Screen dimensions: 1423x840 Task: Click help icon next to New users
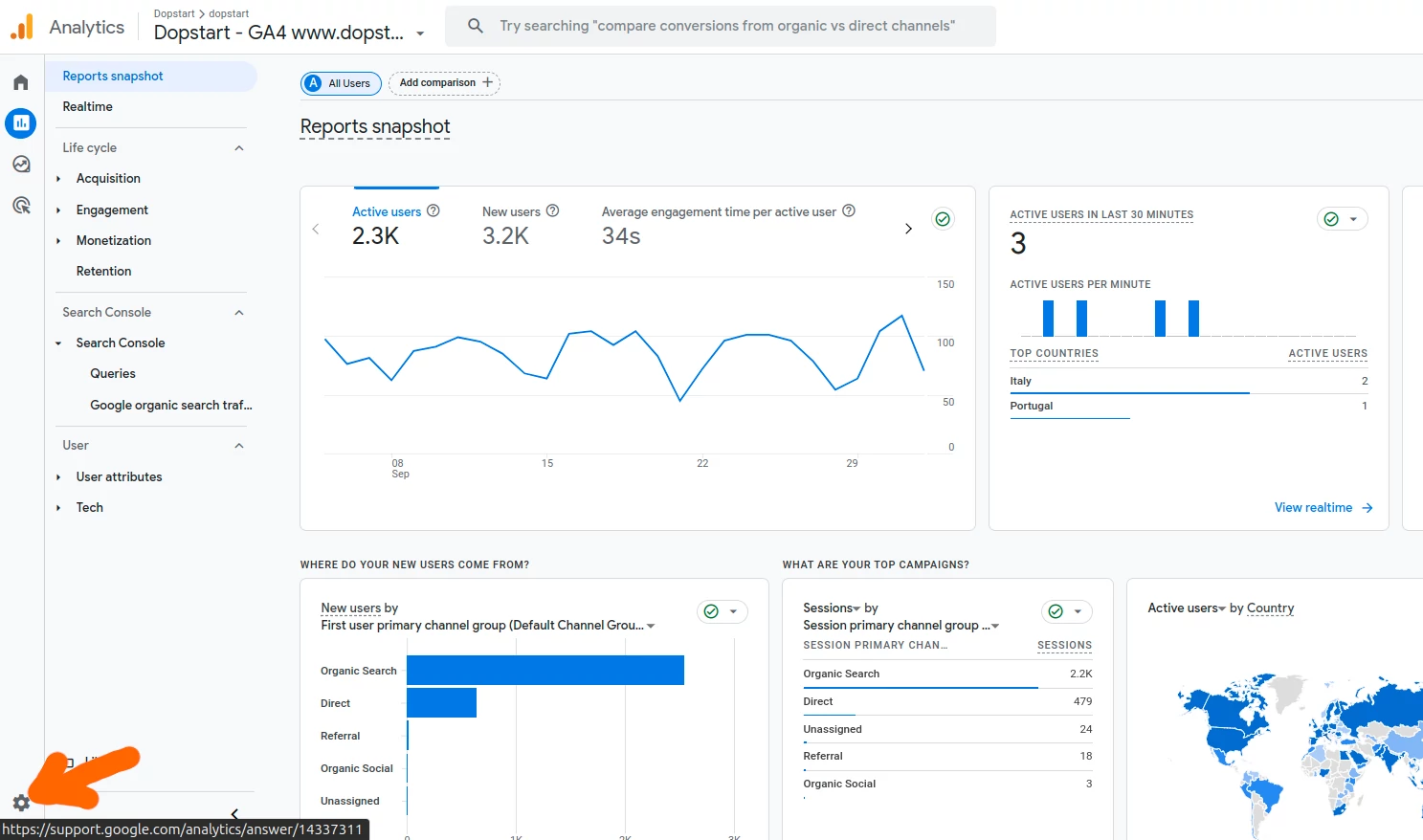point(552,210)
